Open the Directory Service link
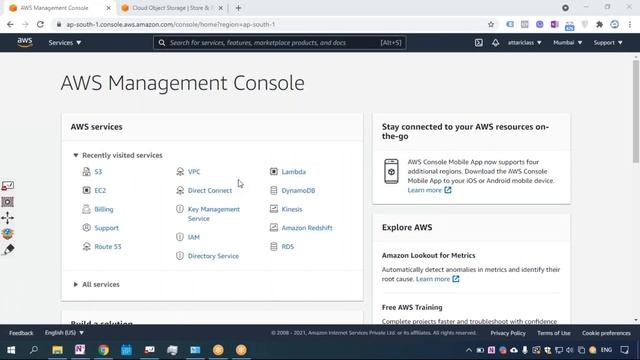 213,256
